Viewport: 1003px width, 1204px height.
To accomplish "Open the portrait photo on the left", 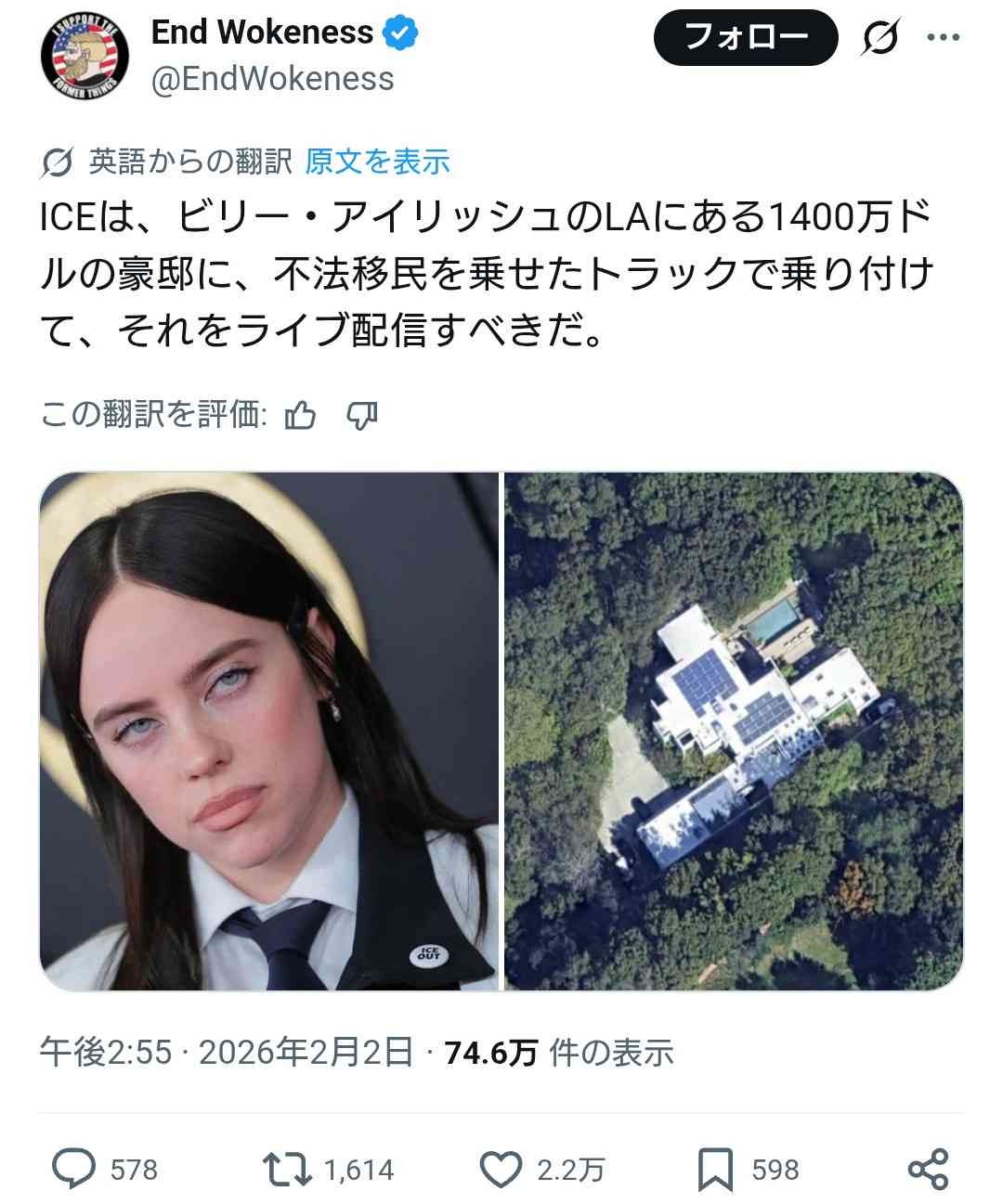I will [269, 731].
